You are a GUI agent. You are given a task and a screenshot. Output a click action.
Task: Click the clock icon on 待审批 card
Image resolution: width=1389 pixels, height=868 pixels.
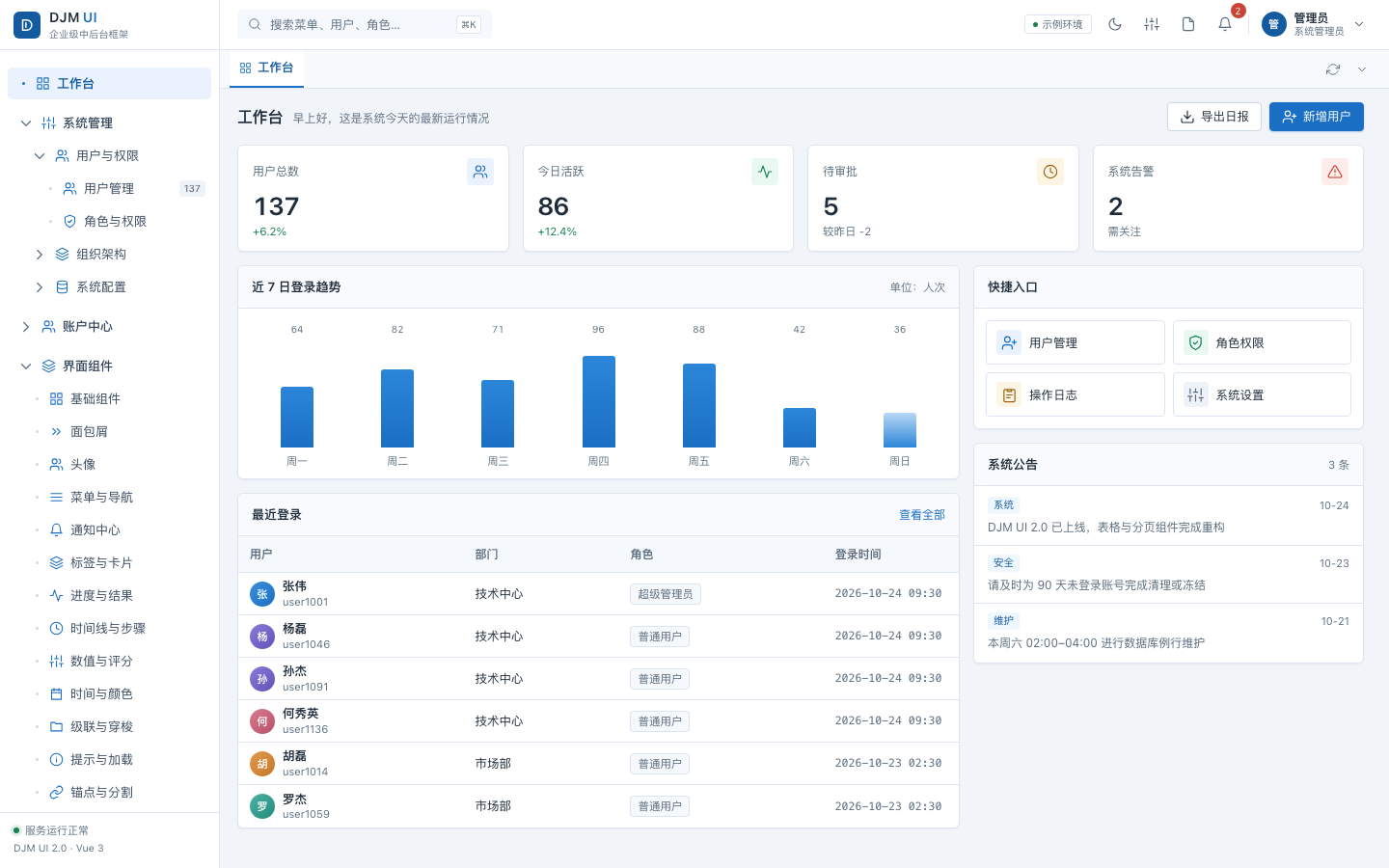point(1050,172)
